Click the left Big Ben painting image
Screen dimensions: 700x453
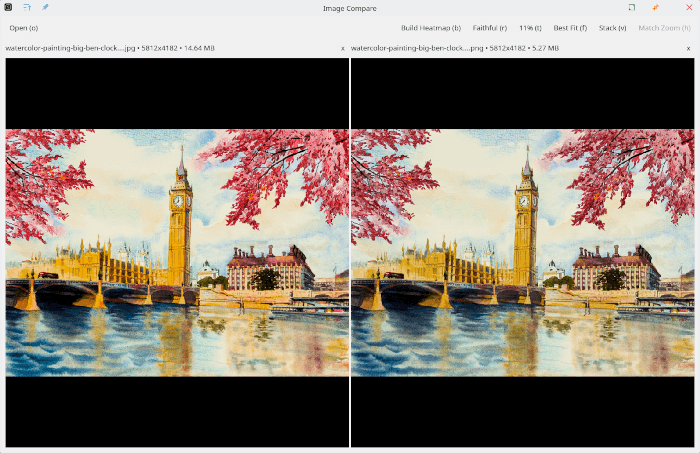pos(177,253)
